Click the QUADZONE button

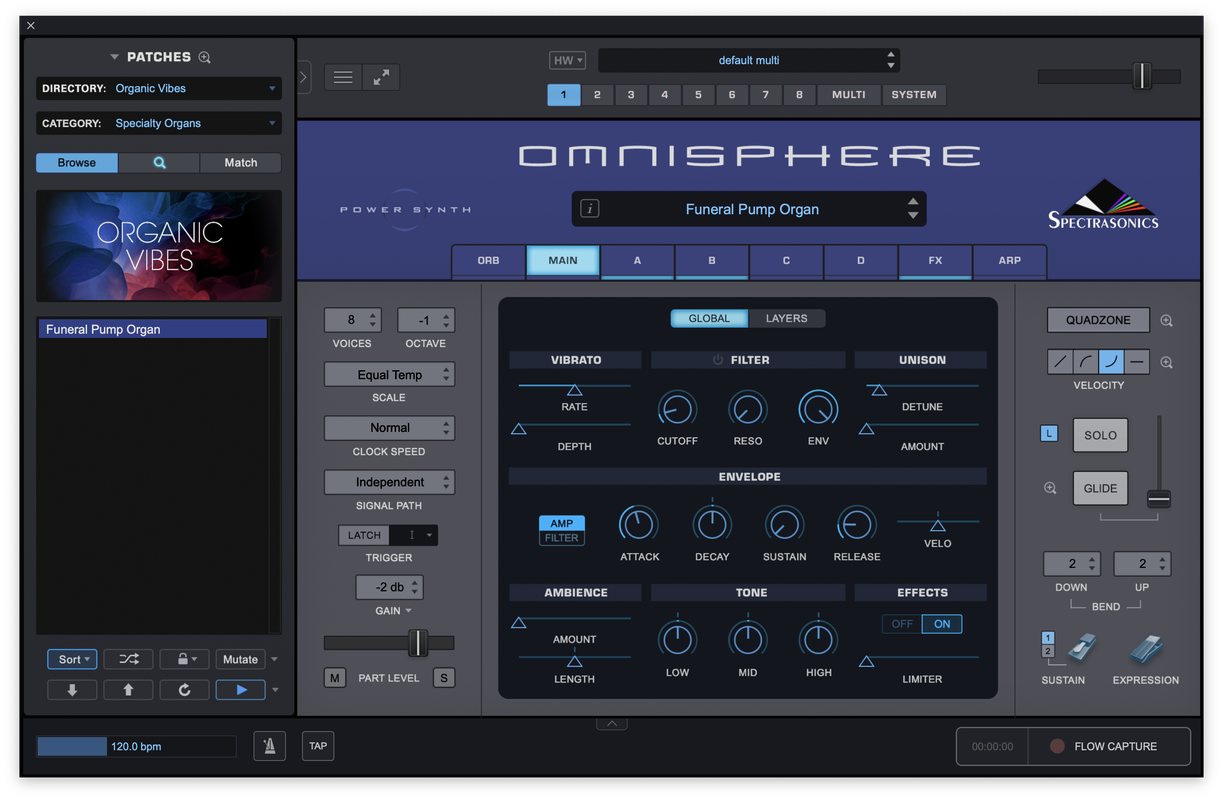1098,320
